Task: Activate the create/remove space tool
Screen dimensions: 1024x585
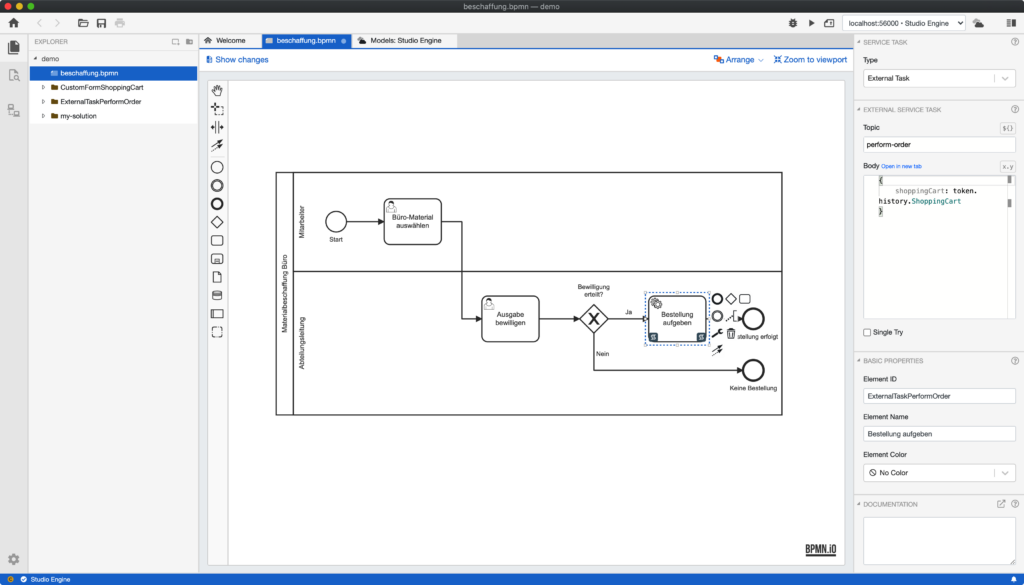Action: [217, 127]
